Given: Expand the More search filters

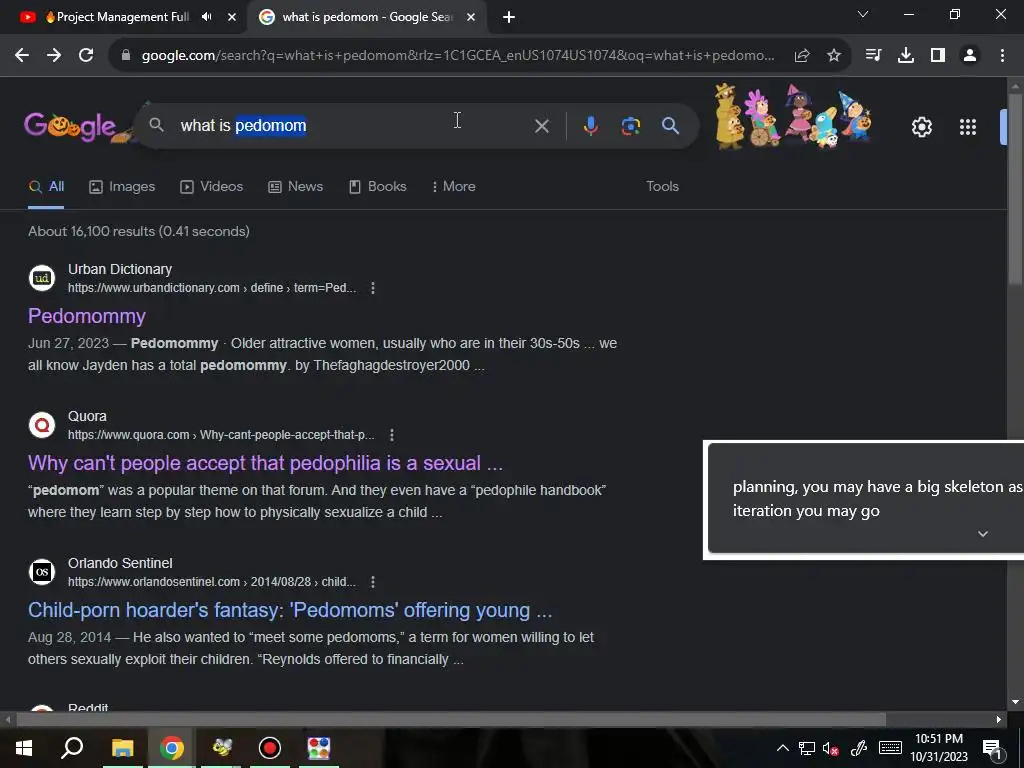Looking at the screenshot, I should [453, 187].
